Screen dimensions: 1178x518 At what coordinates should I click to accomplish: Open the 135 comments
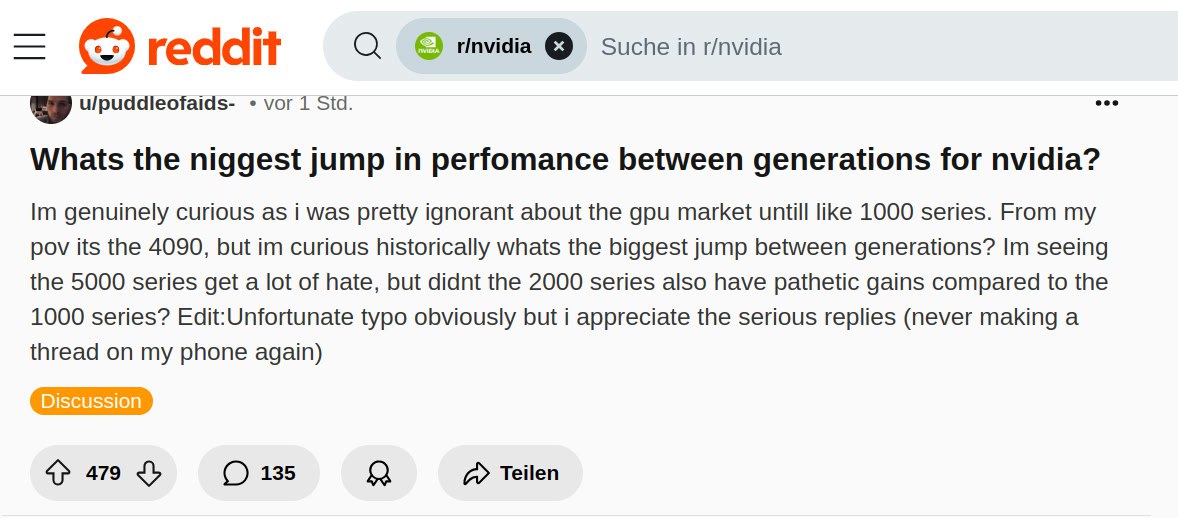pos(259,473)
